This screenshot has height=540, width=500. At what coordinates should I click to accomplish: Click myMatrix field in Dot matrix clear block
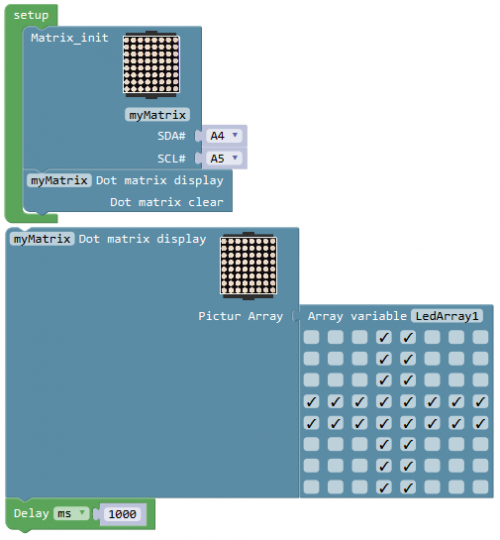pos(59,180)
